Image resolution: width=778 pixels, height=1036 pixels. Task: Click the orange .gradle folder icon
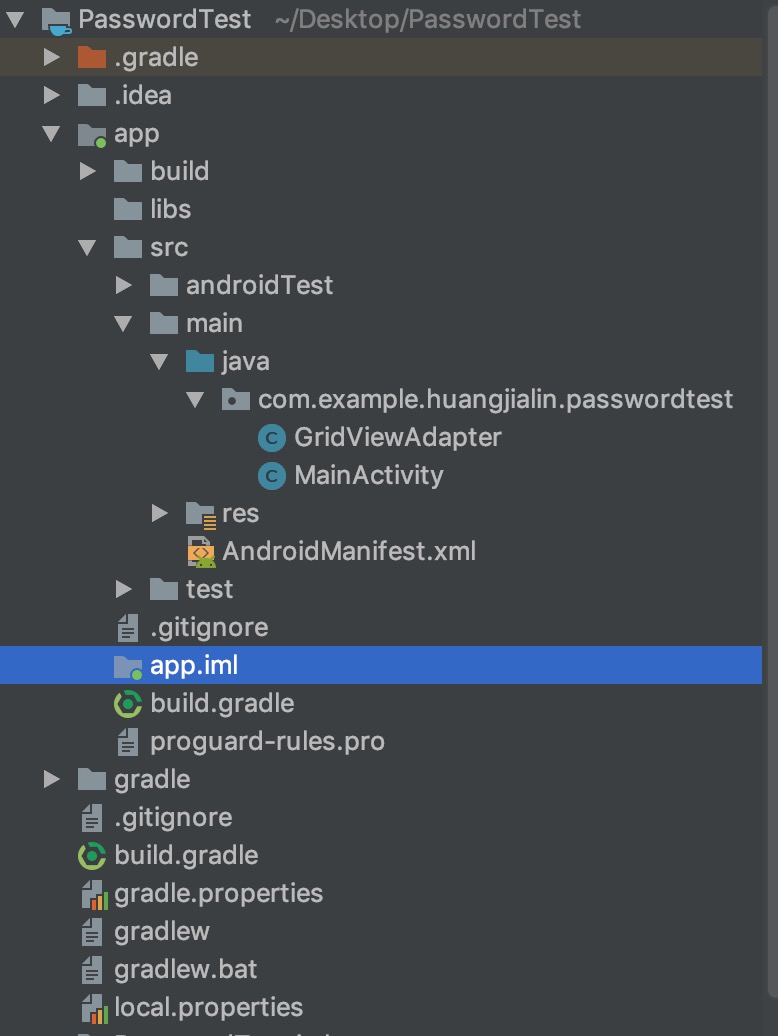point(92,58)
